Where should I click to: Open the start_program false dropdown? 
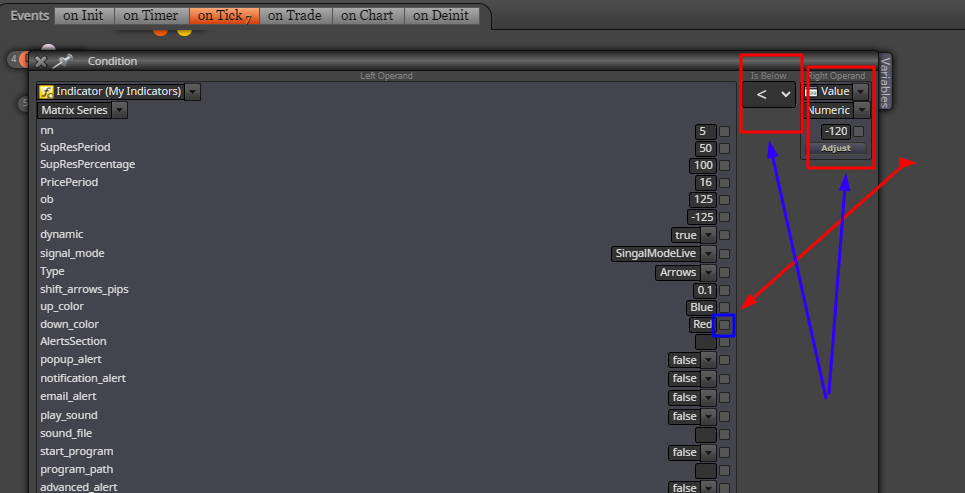pos(708,453)
